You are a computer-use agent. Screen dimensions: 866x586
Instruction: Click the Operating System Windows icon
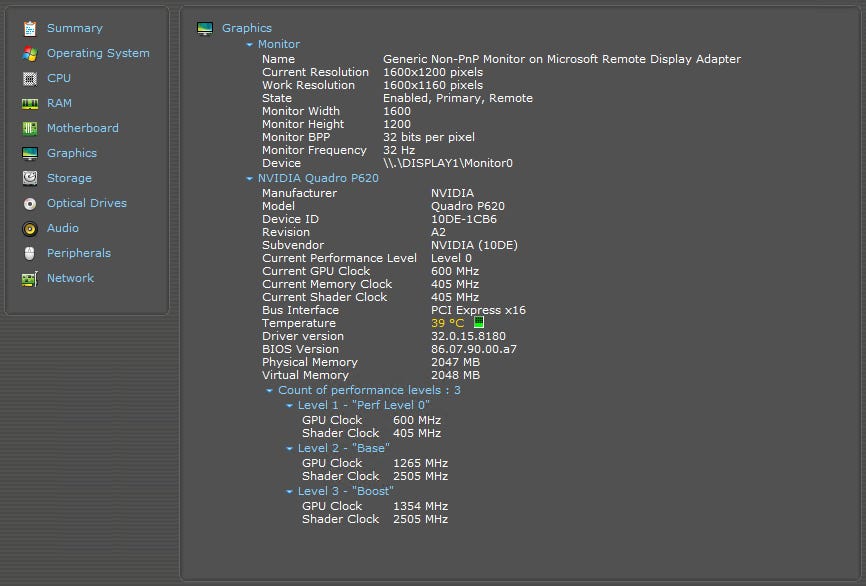pyautogui.click(x=29, y=53)
